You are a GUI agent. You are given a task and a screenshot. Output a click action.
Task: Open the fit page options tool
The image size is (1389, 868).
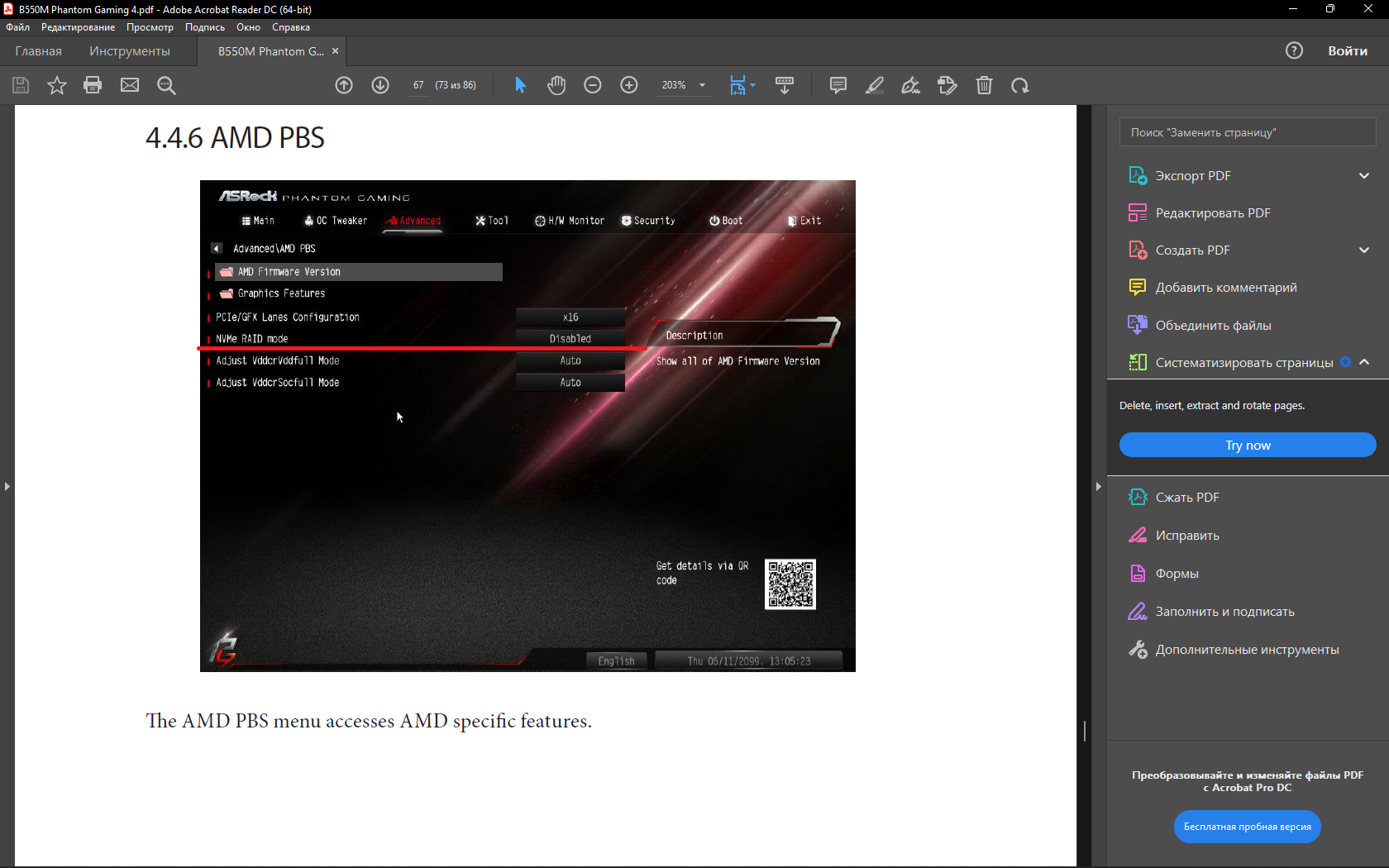(x=742, y=85)
